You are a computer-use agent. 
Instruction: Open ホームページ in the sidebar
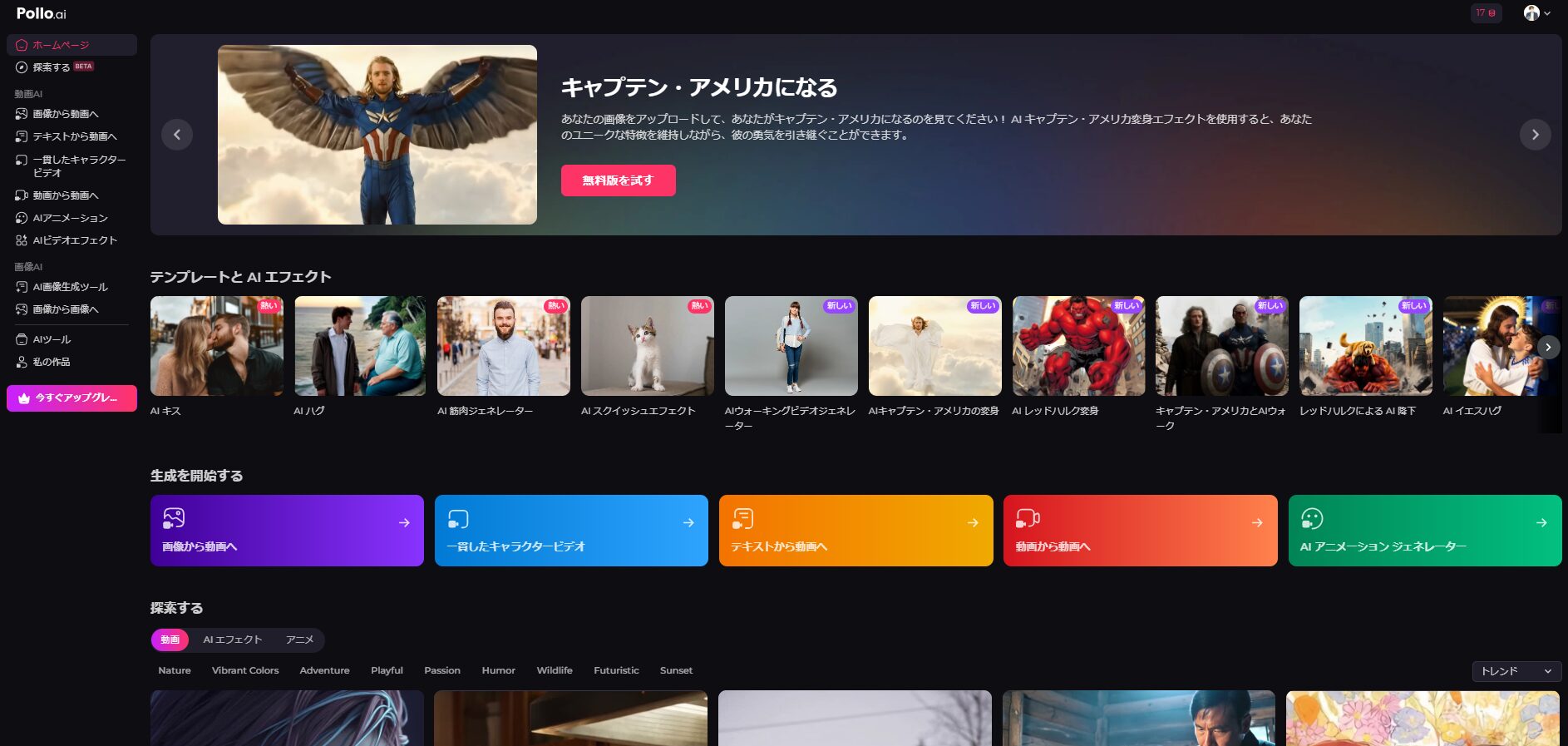click(71, 45)
